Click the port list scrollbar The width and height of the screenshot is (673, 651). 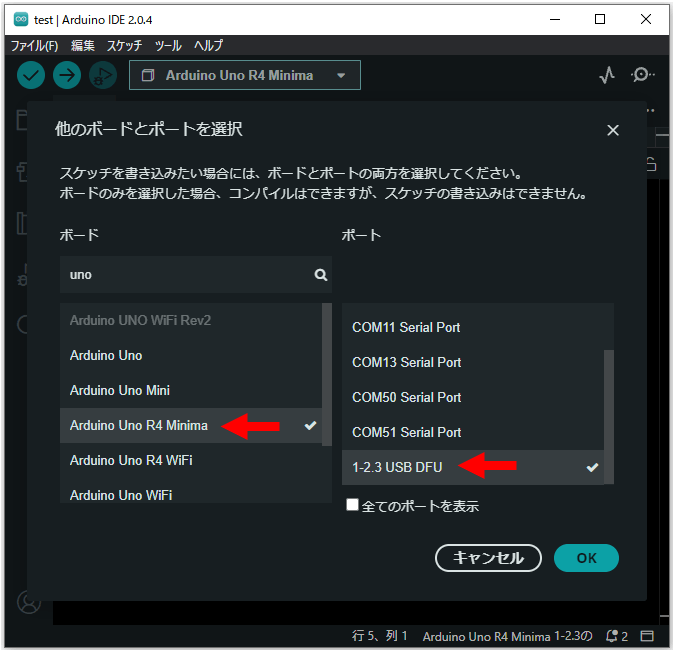609,417
